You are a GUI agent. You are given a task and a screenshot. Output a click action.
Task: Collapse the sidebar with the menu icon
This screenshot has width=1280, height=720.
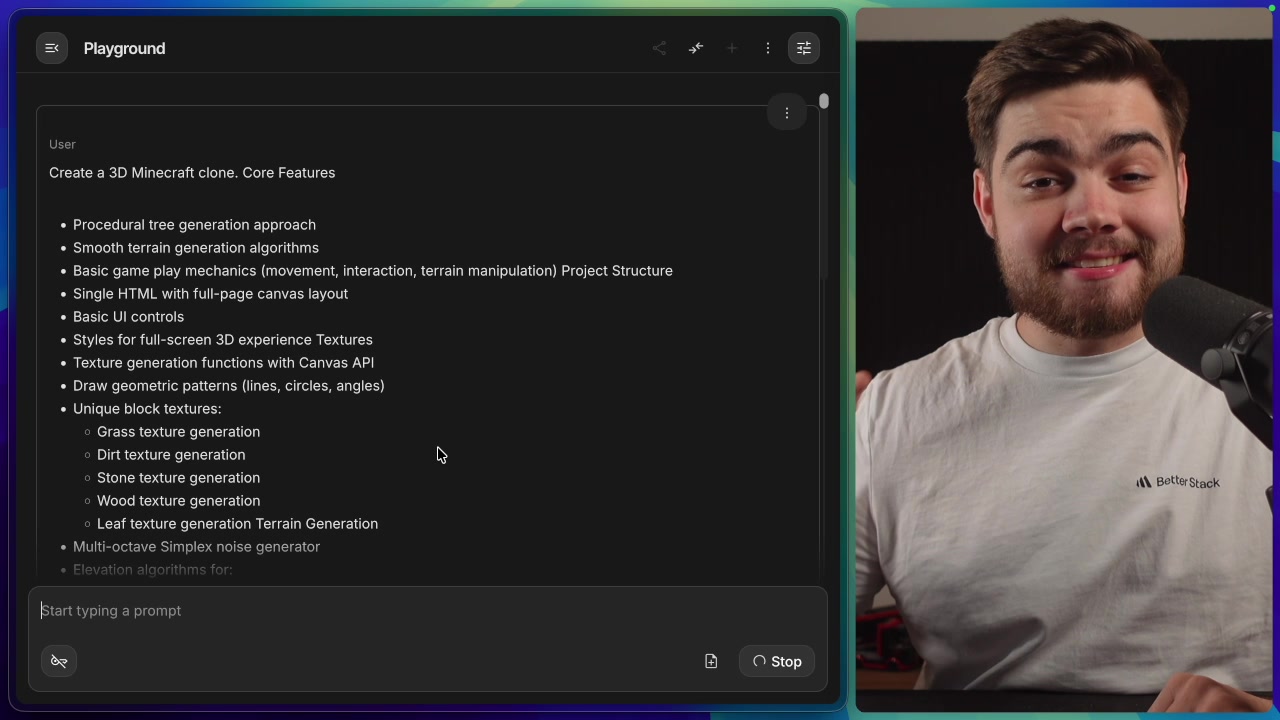click(x=52, y=48)
